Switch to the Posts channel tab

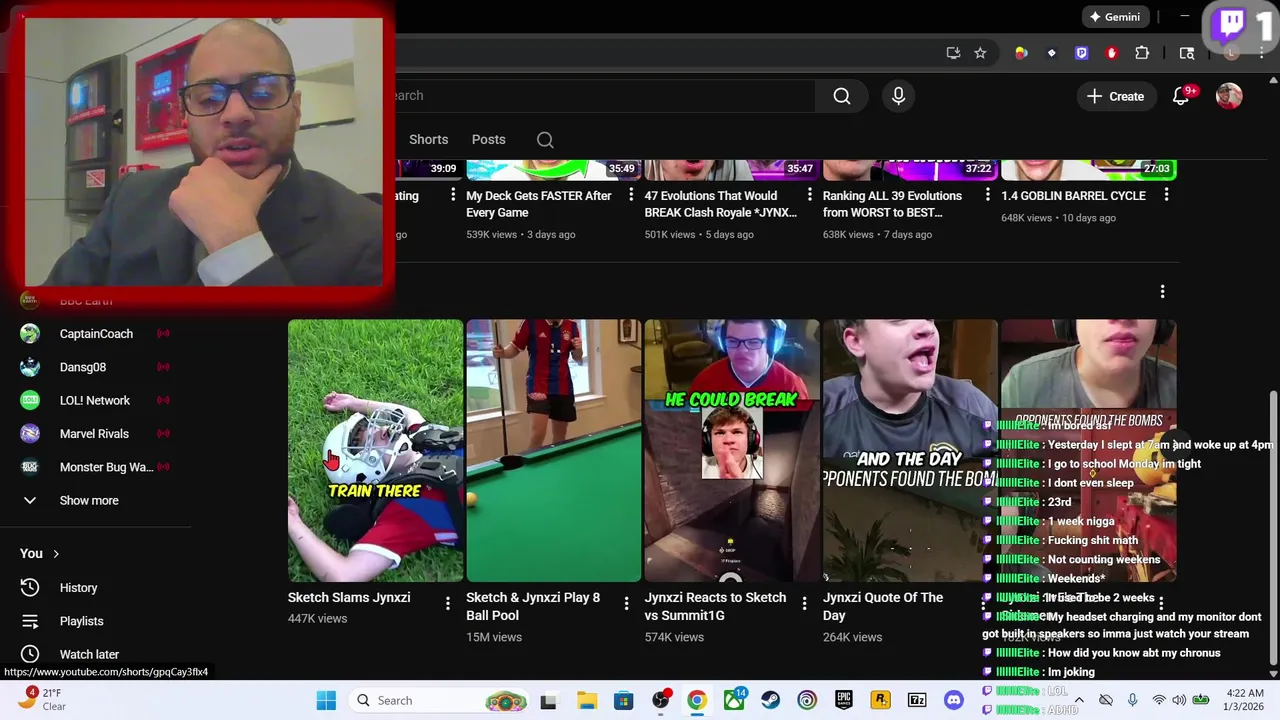click(489, 140)
